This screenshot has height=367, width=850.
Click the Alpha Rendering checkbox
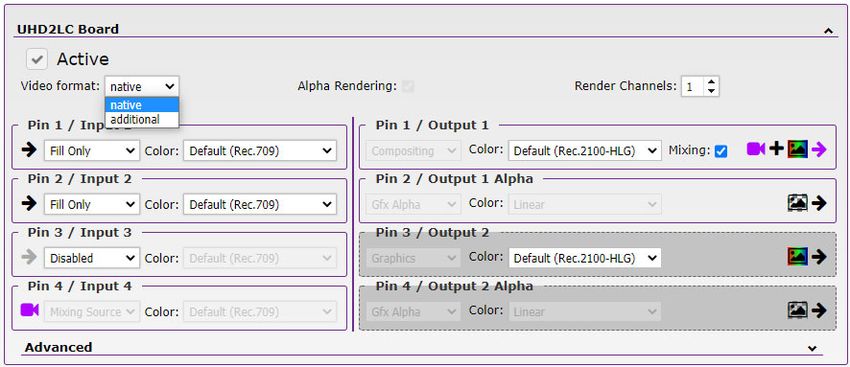click(408, 86)
